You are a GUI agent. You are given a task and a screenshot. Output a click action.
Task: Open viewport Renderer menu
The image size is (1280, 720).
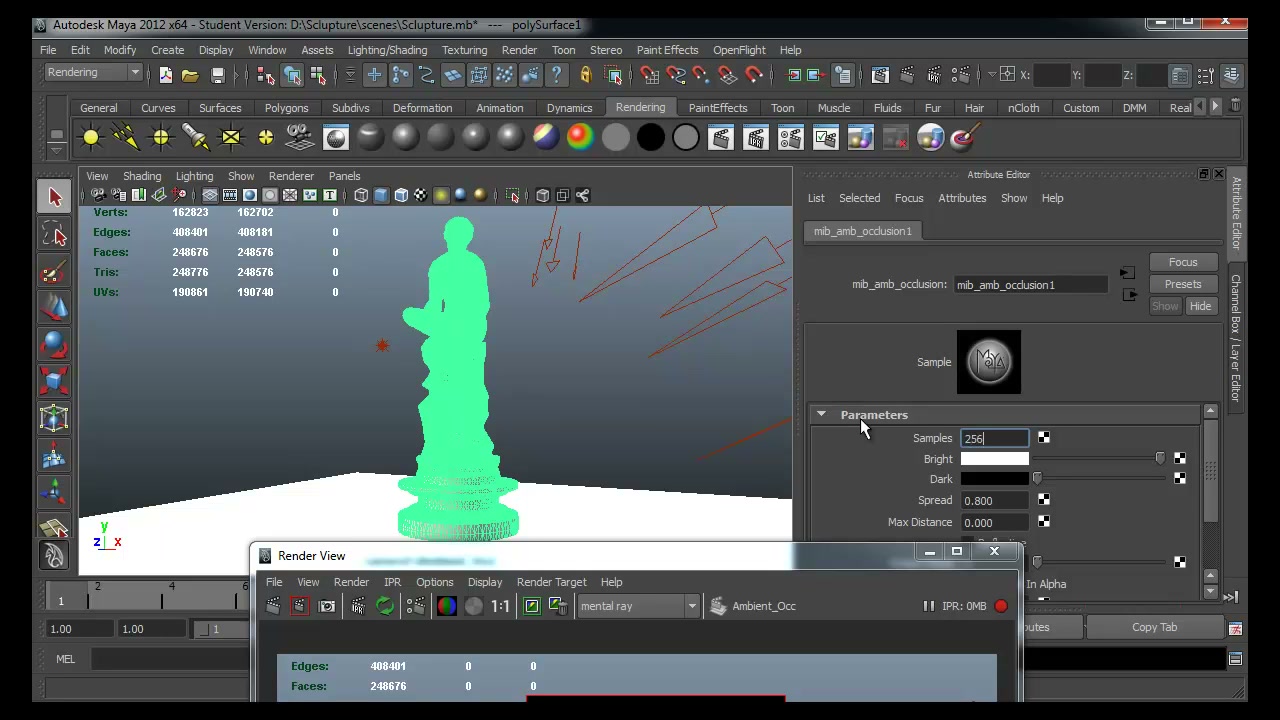291,176
